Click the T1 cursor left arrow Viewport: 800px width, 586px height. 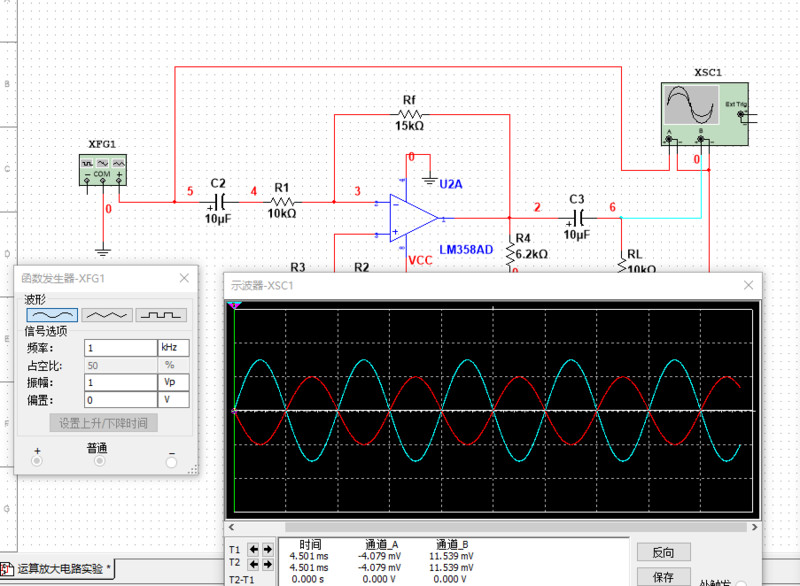coord(253,549)
